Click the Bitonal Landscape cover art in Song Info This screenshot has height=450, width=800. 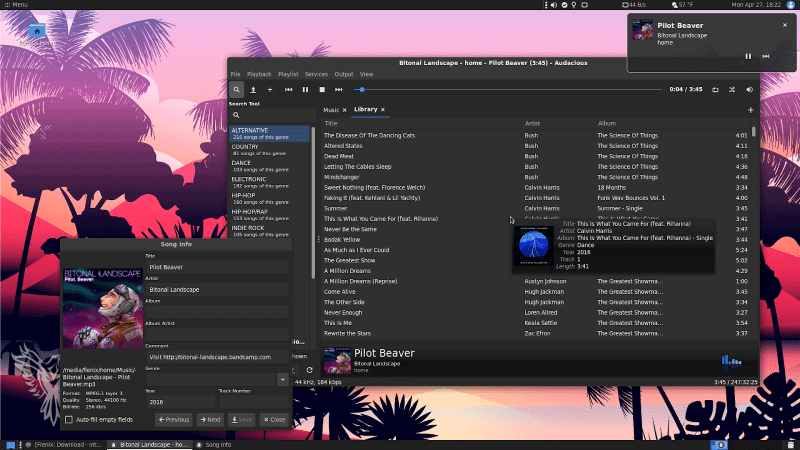tap(103, 309)
